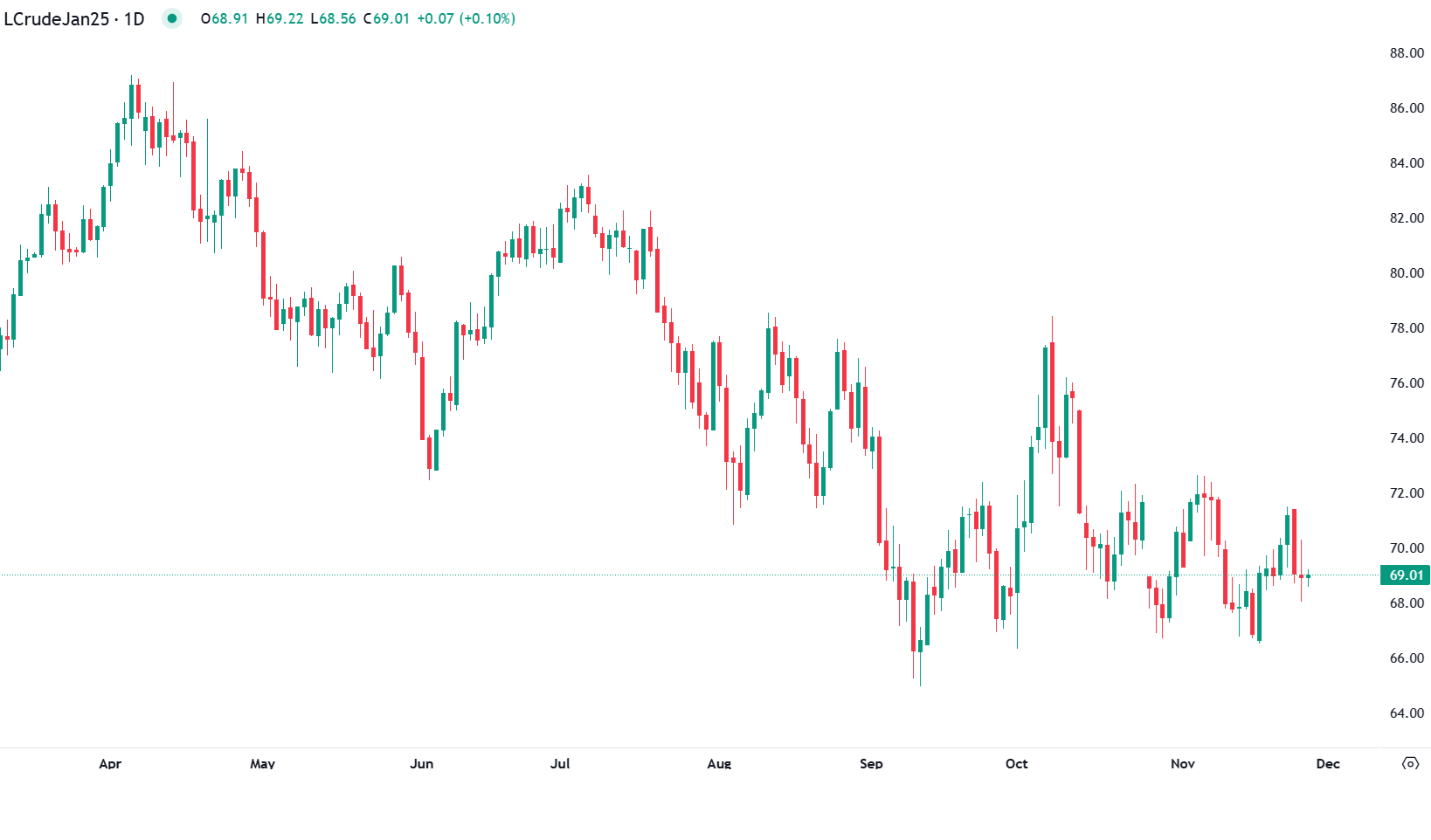1431x840 pixels.
Task: Select the Sep label on the time axis
Action: pyautogui.click(x=871, y=763)
